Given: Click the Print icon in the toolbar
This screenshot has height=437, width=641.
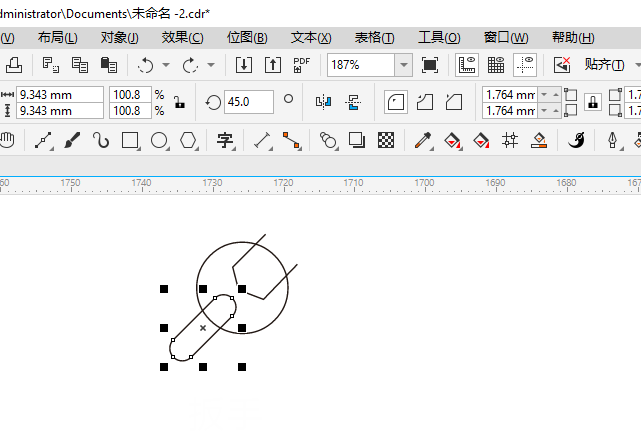Looking at the screenshot, I should point(13,65).
